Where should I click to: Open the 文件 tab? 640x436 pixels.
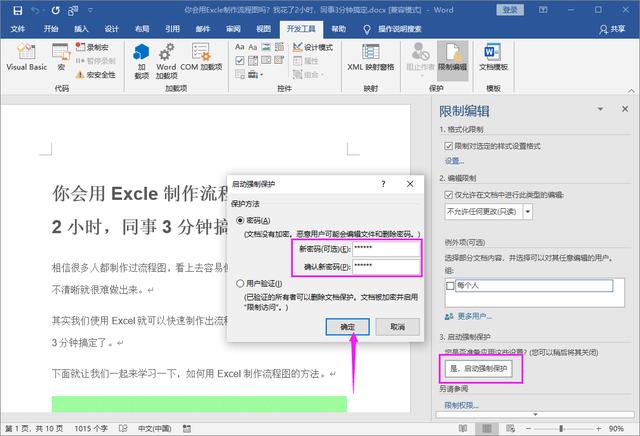coord(18,29)
